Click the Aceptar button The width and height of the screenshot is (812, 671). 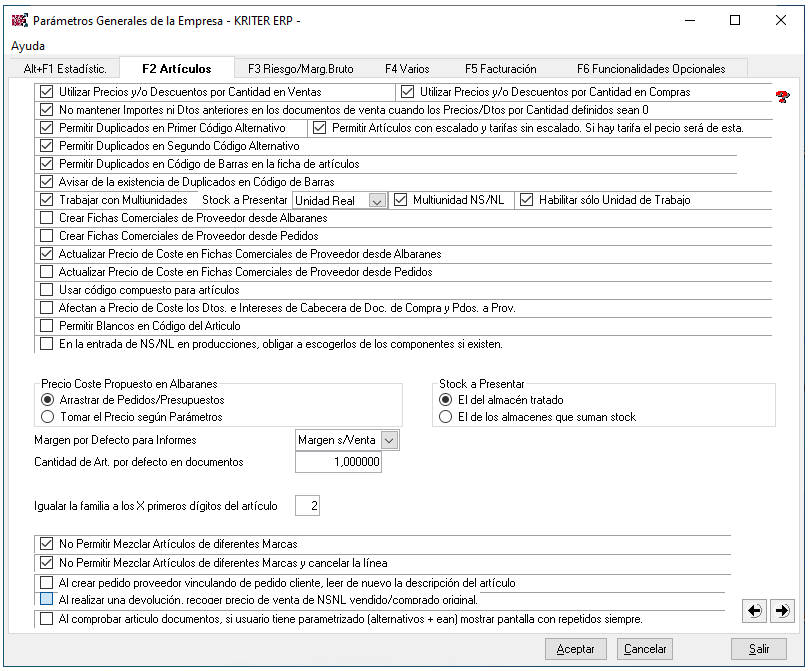[575, 649]
